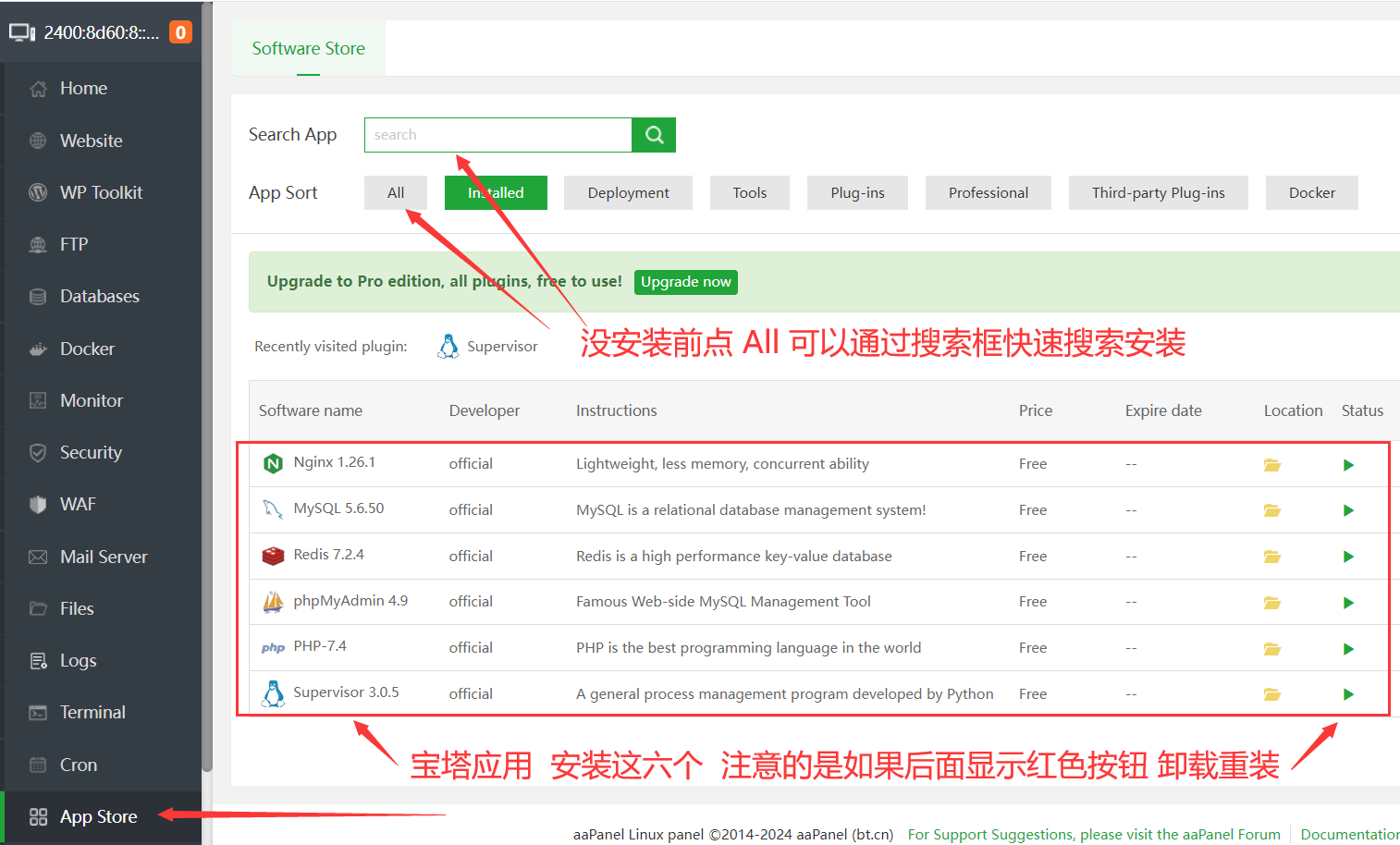Filter apps by Deployment category
The width and height of the screenshot is (1400, 845).
click(628, 192)
